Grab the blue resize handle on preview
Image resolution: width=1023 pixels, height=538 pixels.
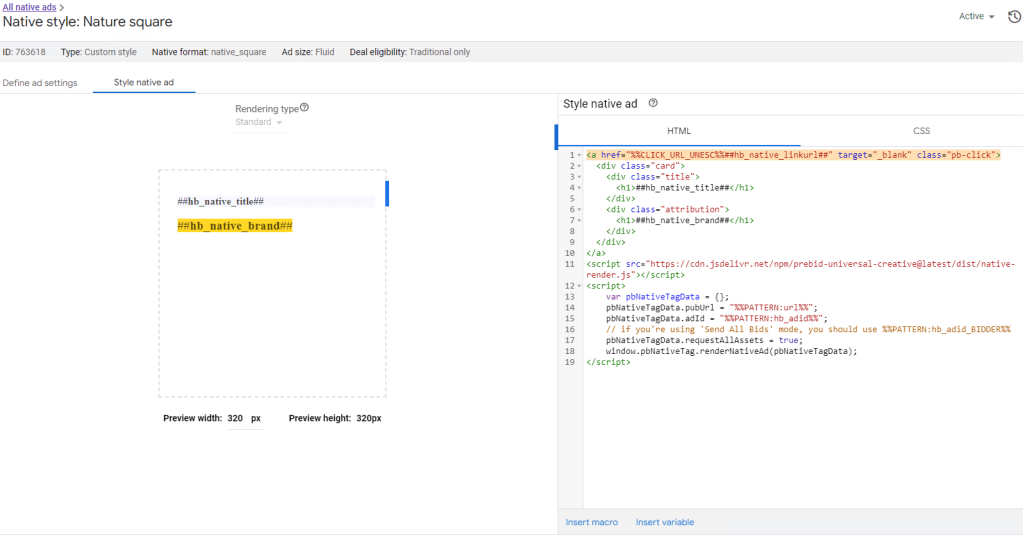pyautogui.click(x=387, y=193)
